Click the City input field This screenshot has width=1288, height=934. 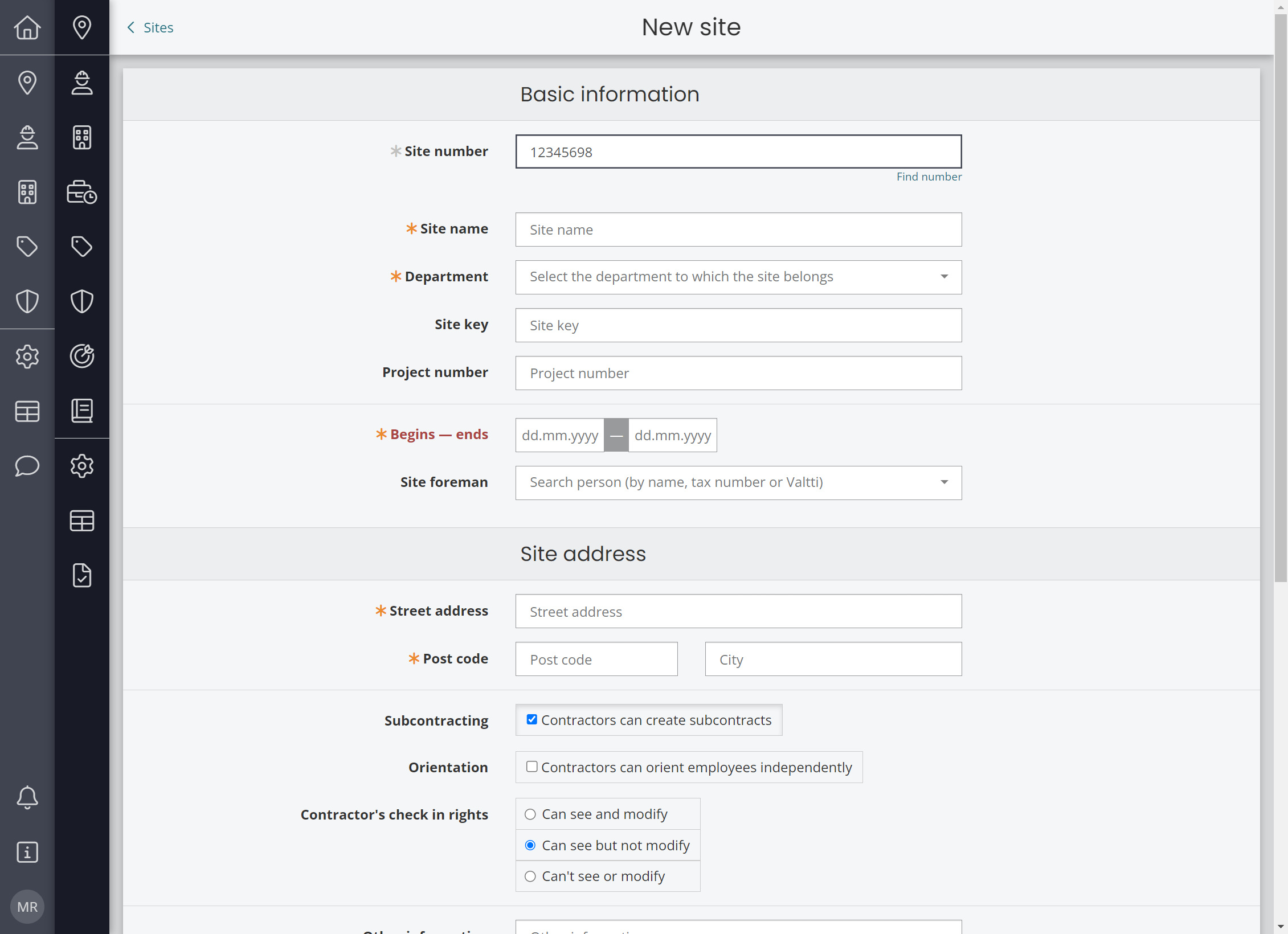(x=833, y=659)
